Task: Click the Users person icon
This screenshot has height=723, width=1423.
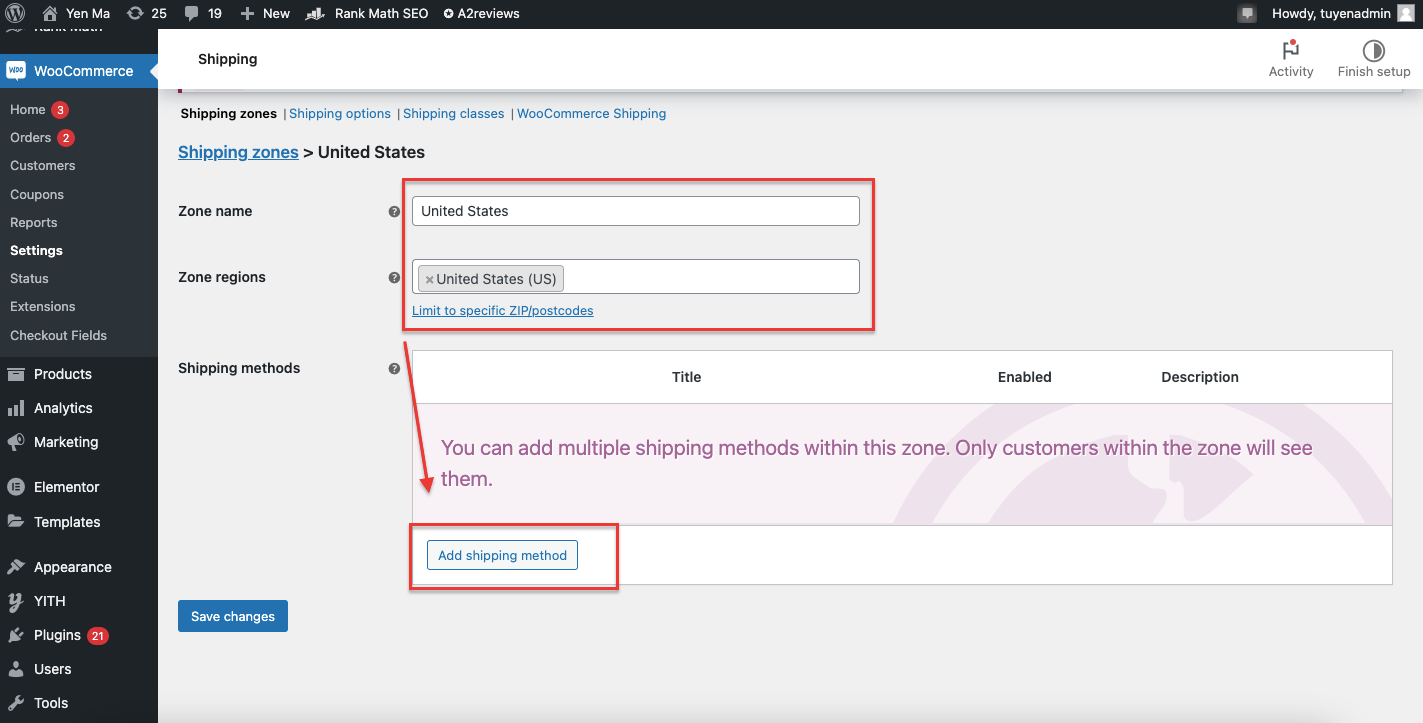Action: pos(16,669)
